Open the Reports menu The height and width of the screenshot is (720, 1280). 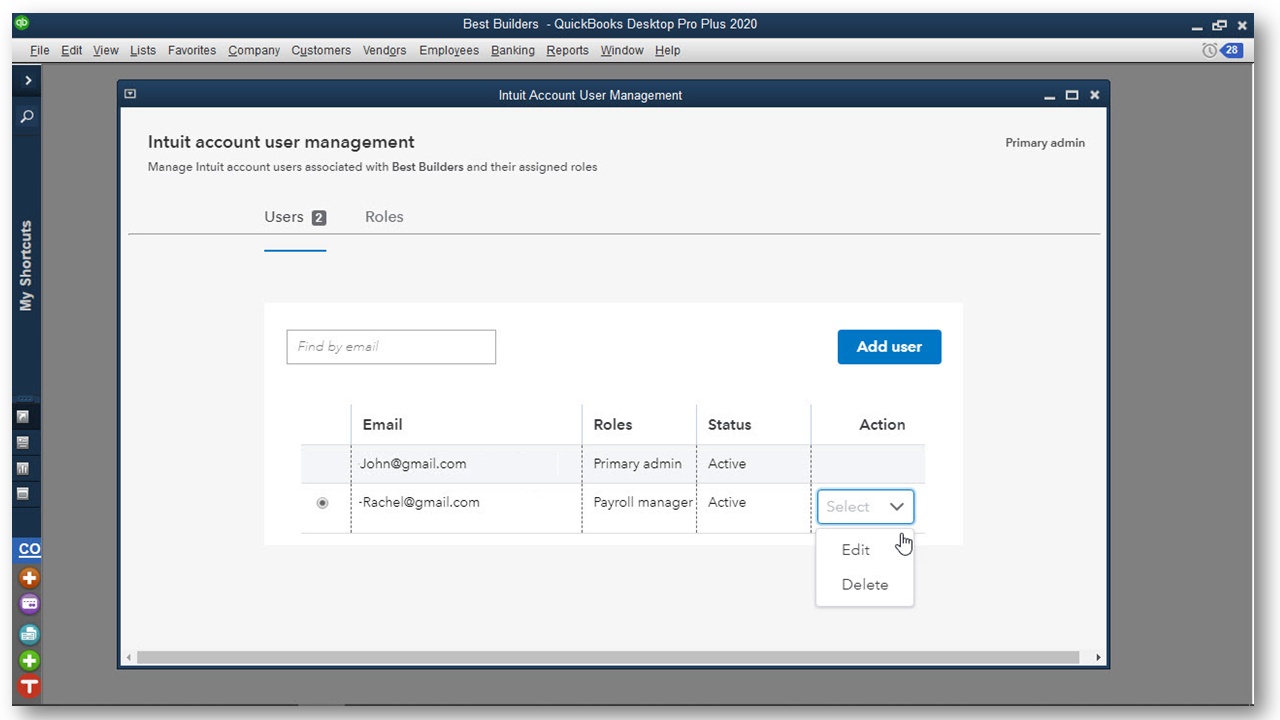568,50
